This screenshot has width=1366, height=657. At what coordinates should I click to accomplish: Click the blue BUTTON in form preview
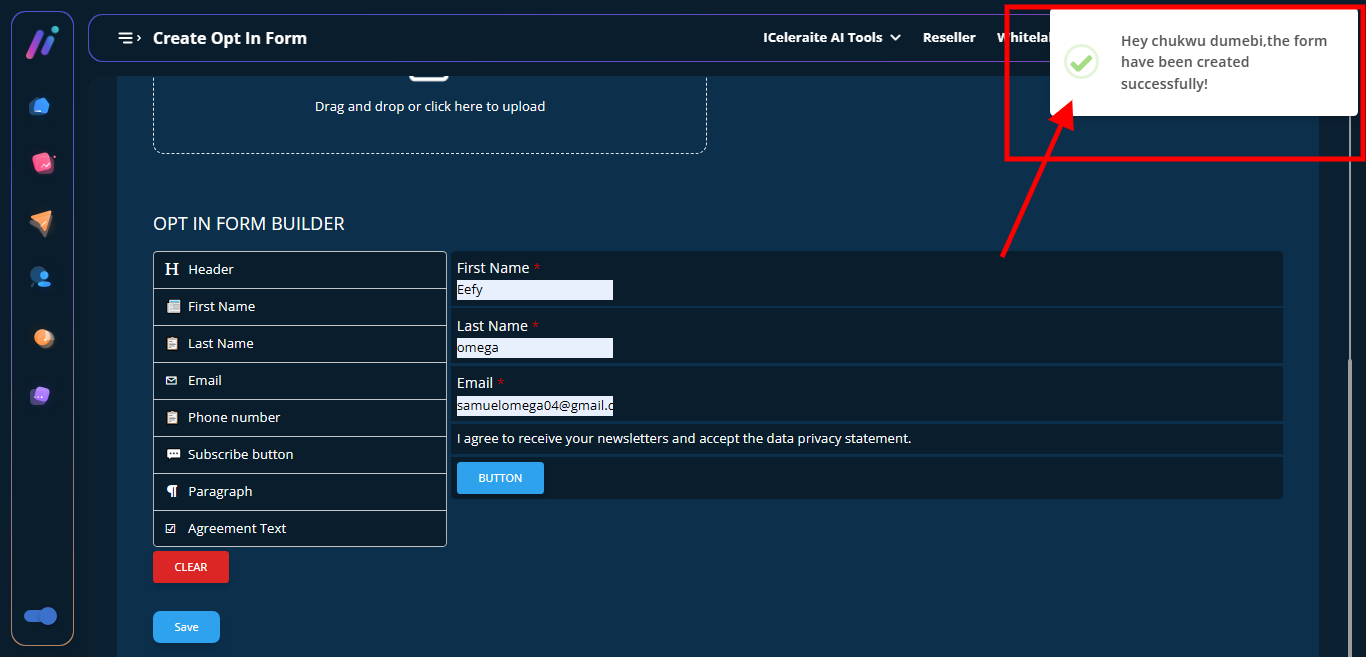[x=500, y=478]
